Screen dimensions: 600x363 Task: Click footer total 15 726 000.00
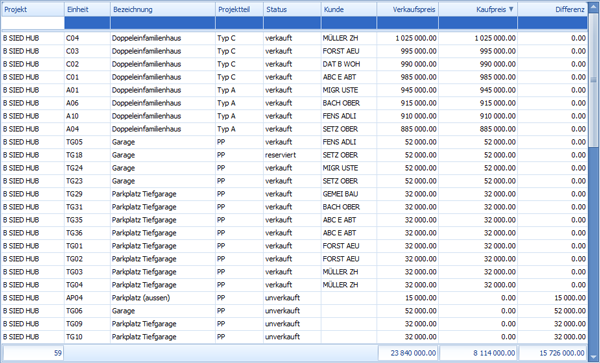pos(553,353)
